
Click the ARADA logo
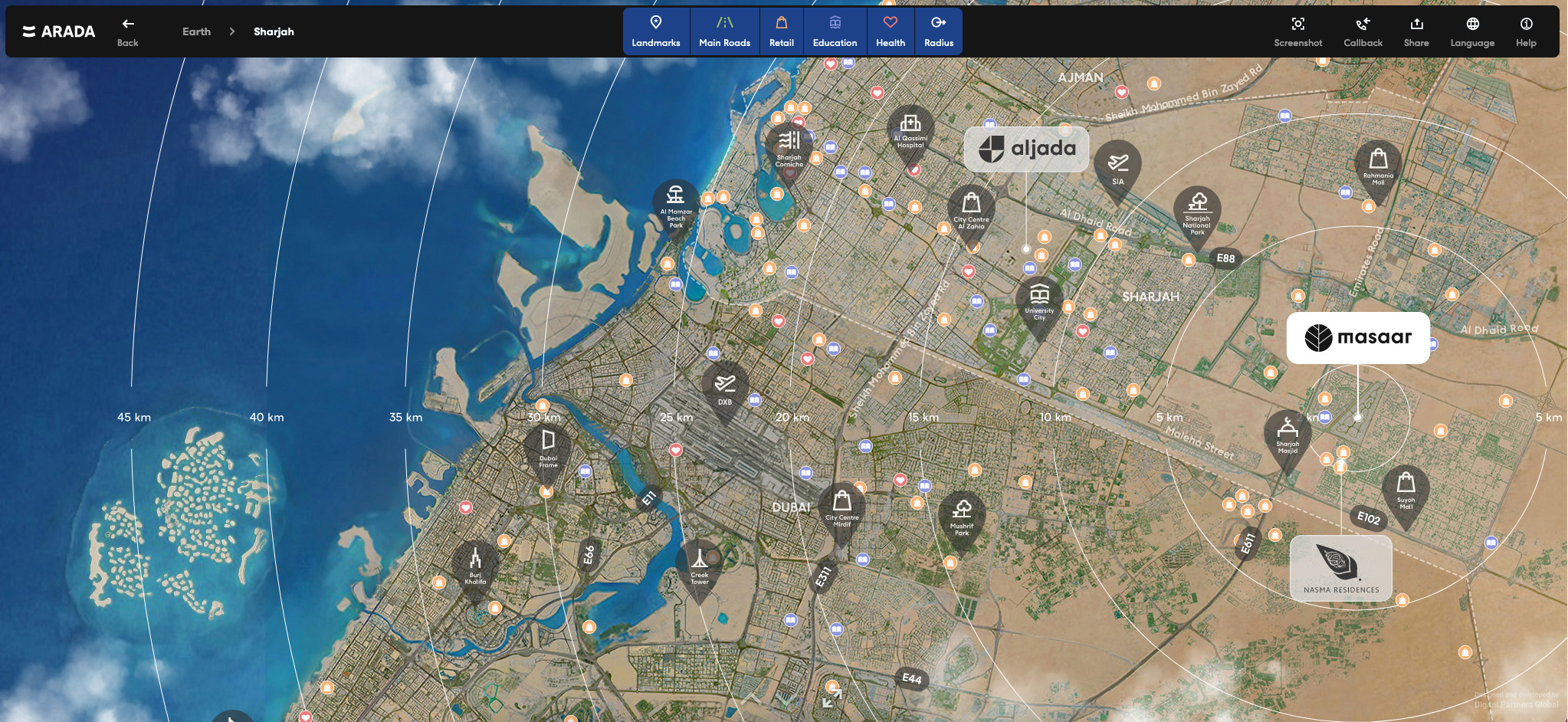59,31
